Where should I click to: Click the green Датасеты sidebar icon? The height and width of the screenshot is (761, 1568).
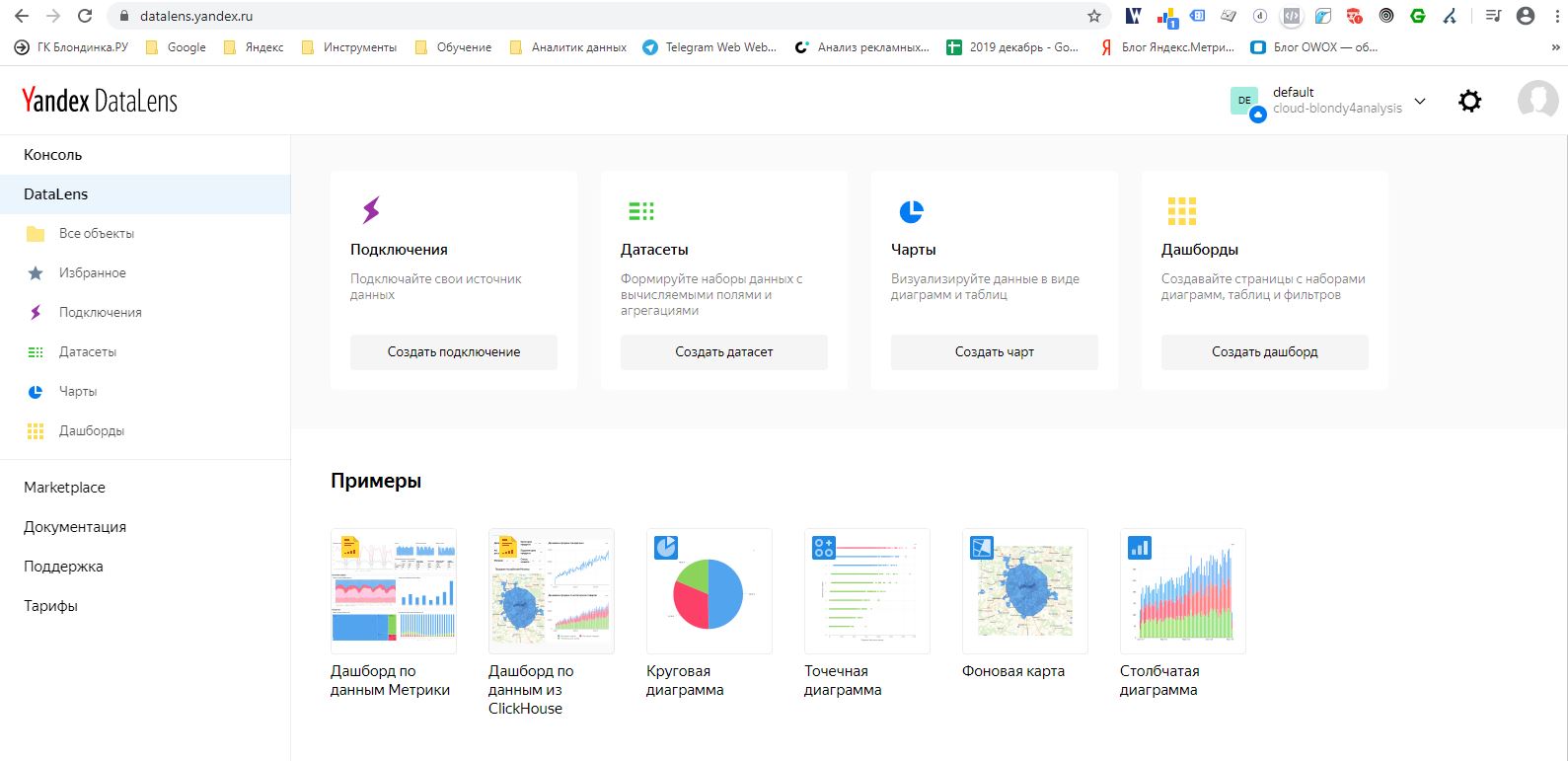[36, 352]
